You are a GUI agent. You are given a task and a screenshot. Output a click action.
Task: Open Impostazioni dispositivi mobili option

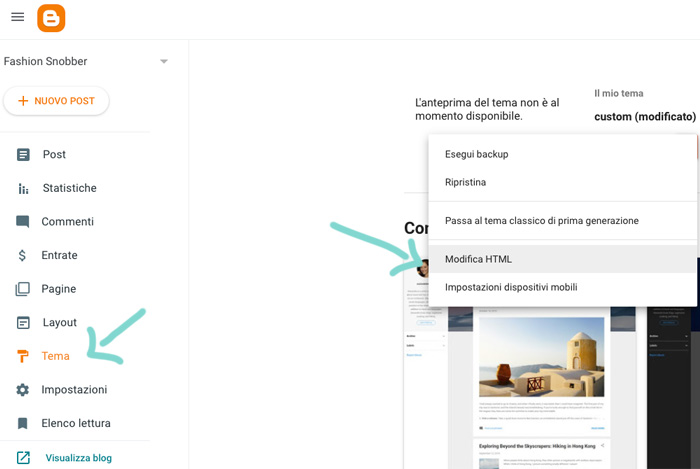562,287
